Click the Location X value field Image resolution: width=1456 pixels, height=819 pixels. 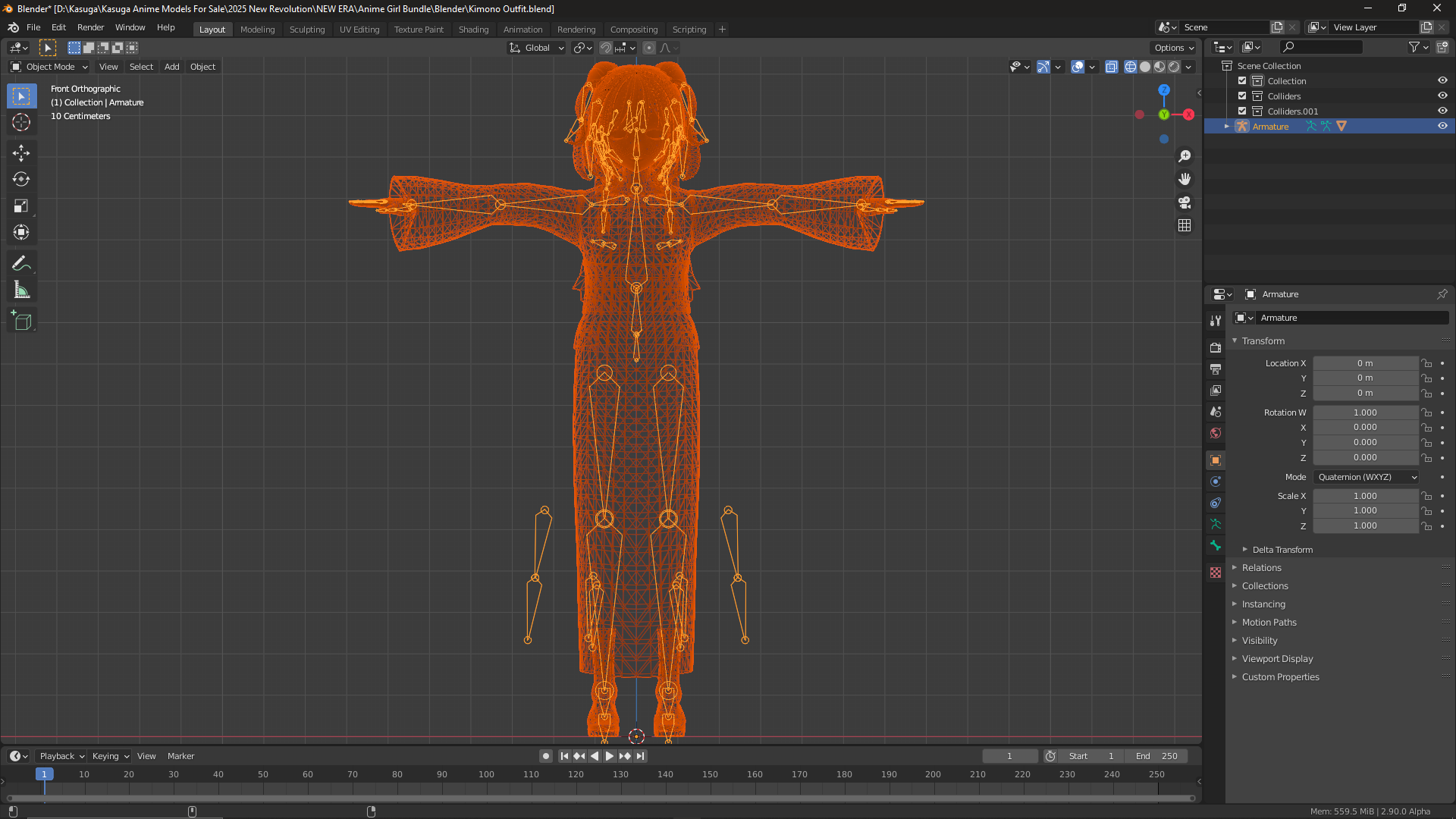(x=1365, y=363)
